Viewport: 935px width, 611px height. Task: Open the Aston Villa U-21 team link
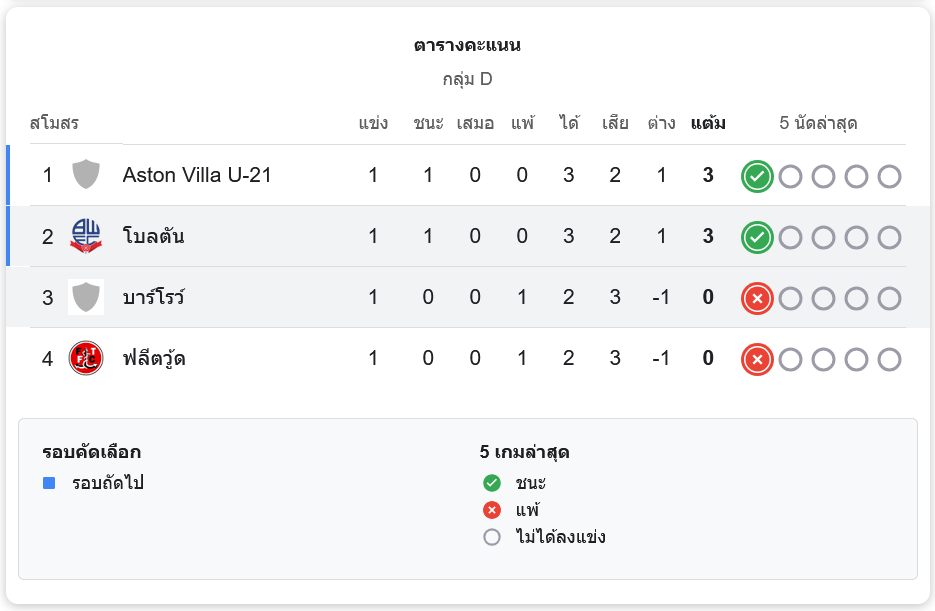(x=197, y=175)
